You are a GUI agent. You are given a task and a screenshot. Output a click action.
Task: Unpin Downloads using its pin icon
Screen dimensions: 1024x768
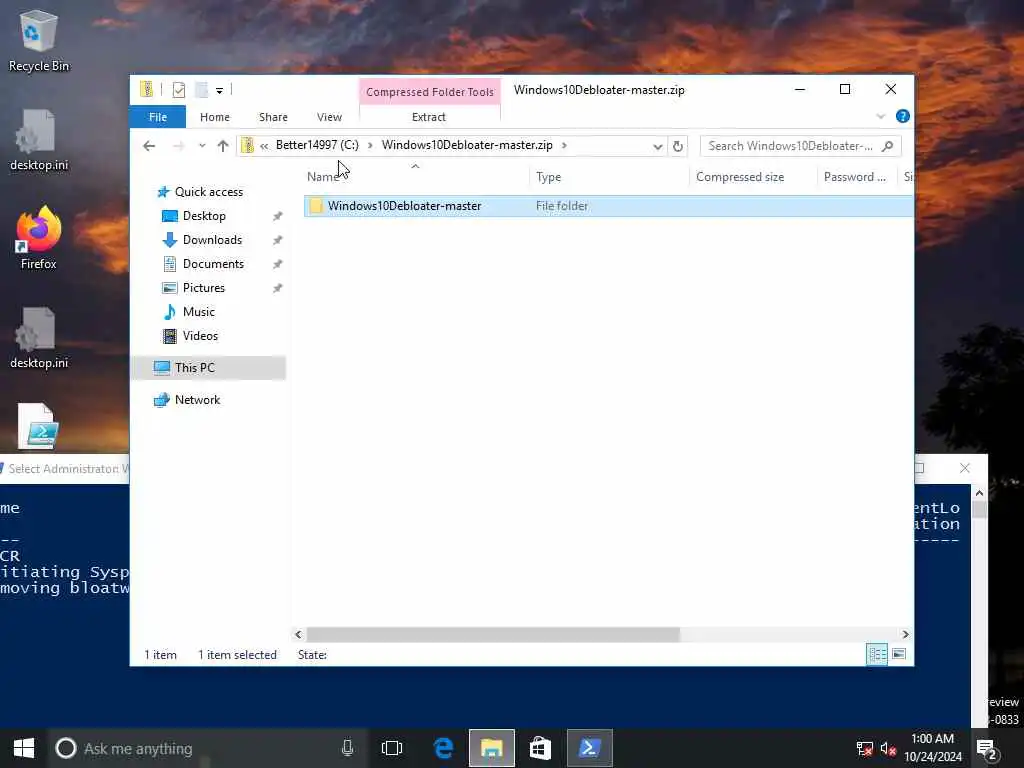[x=278, y=240]
